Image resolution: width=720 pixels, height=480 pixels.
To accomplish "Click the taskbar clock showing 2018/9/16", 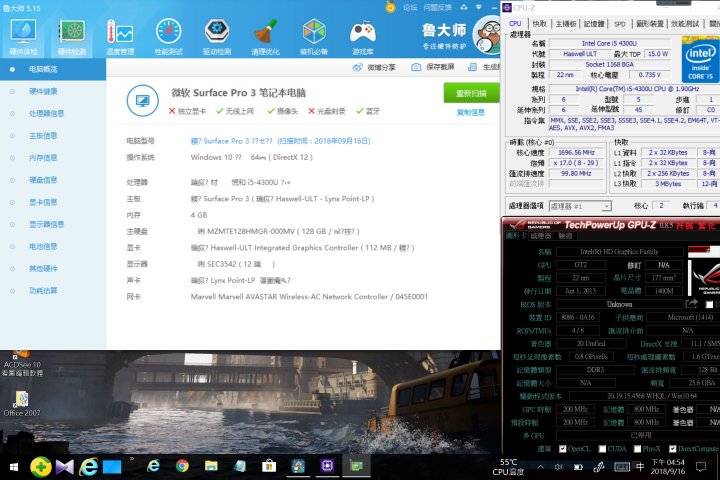I will [668, 467].
